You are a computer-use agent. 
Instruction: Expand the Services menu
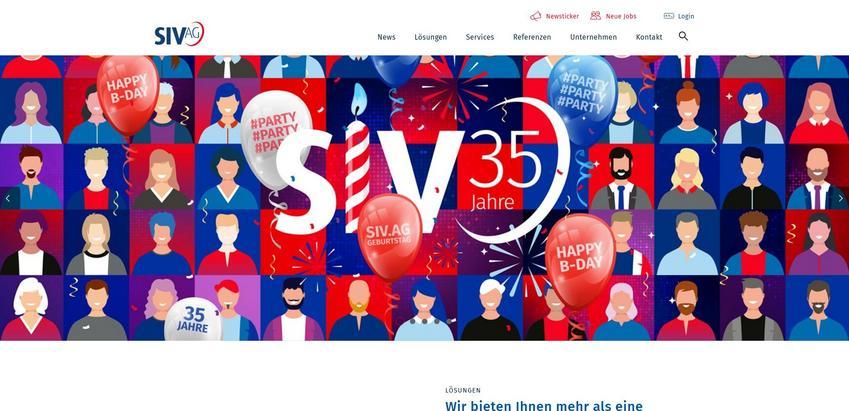pyautogui.click(x=480, y=37)
